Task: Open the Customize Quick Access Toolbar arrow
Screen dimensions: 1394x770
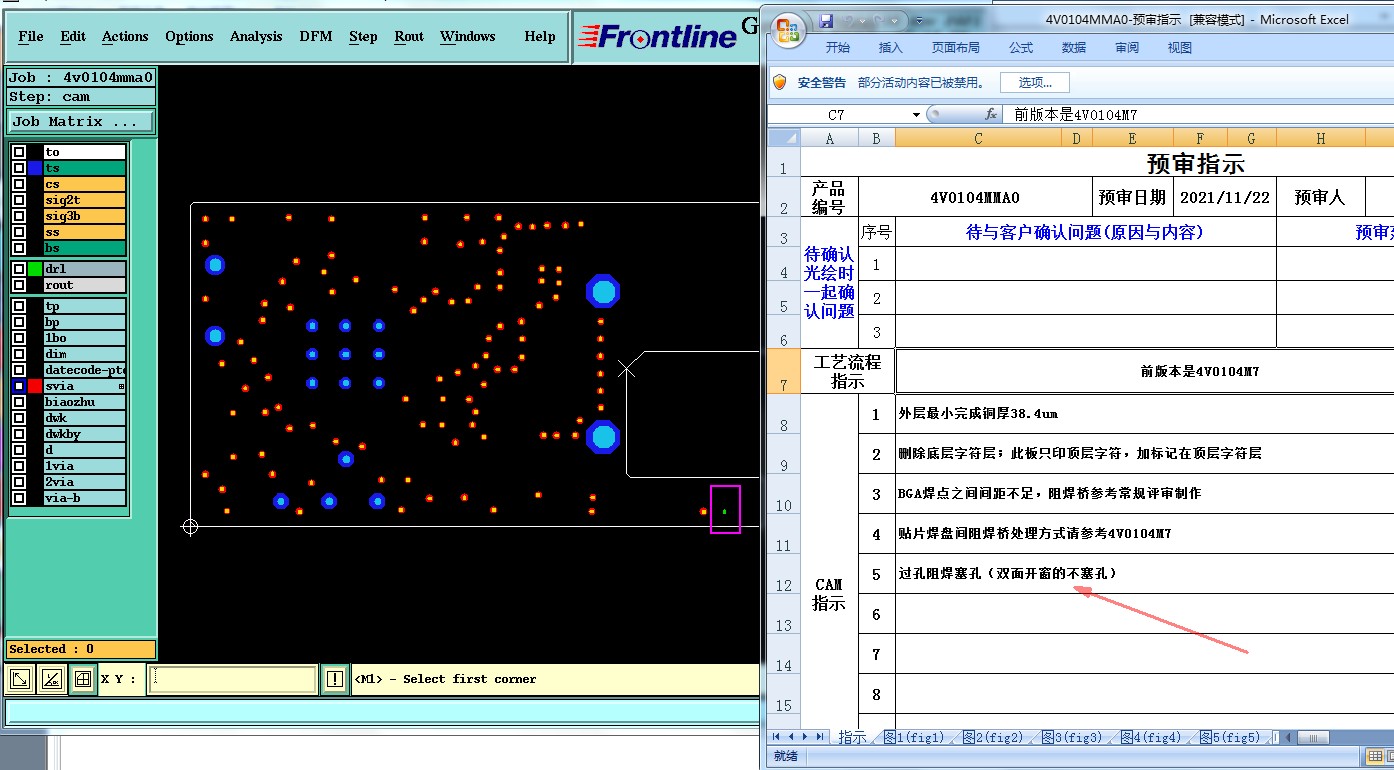Action: pyautogui.click(x=920, y=20)
